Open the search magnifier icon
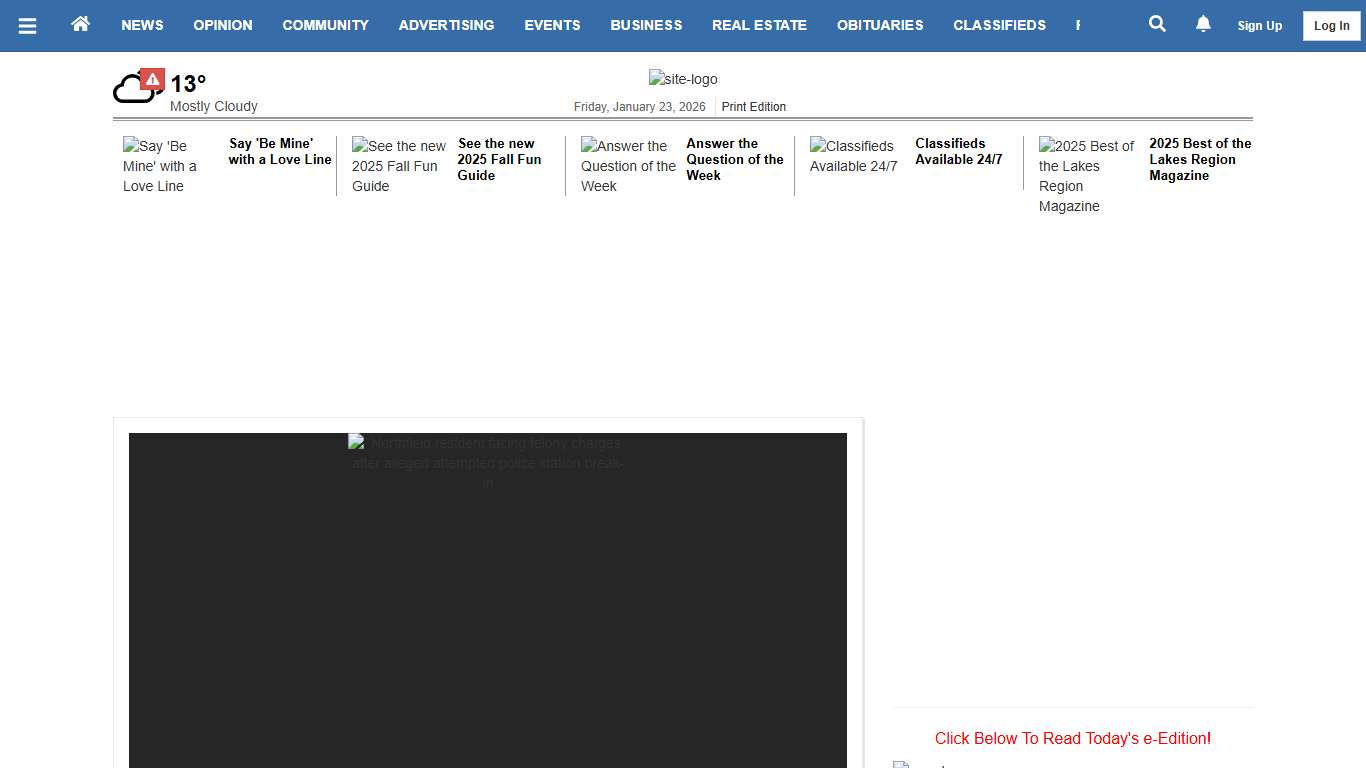 [x=1157, y=24]
